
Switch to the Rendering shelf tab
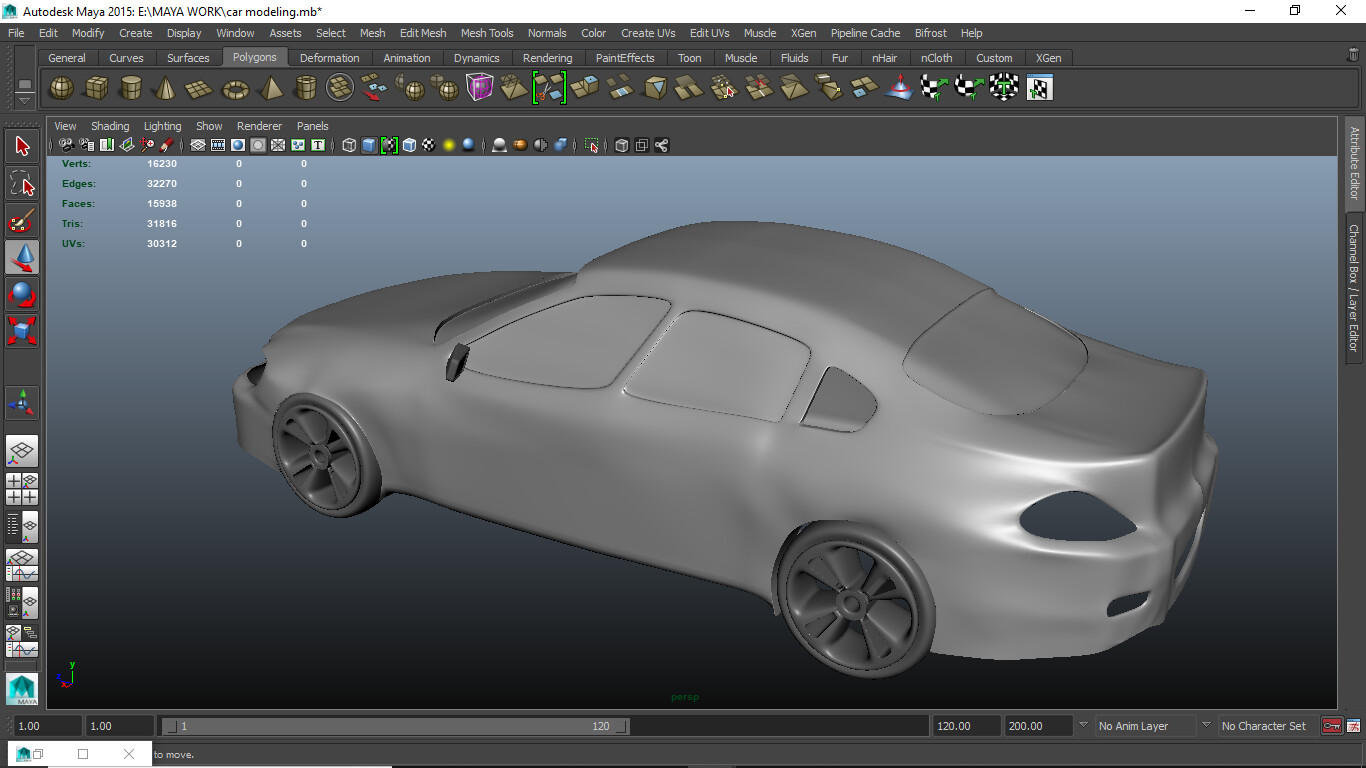pos(547,58)
